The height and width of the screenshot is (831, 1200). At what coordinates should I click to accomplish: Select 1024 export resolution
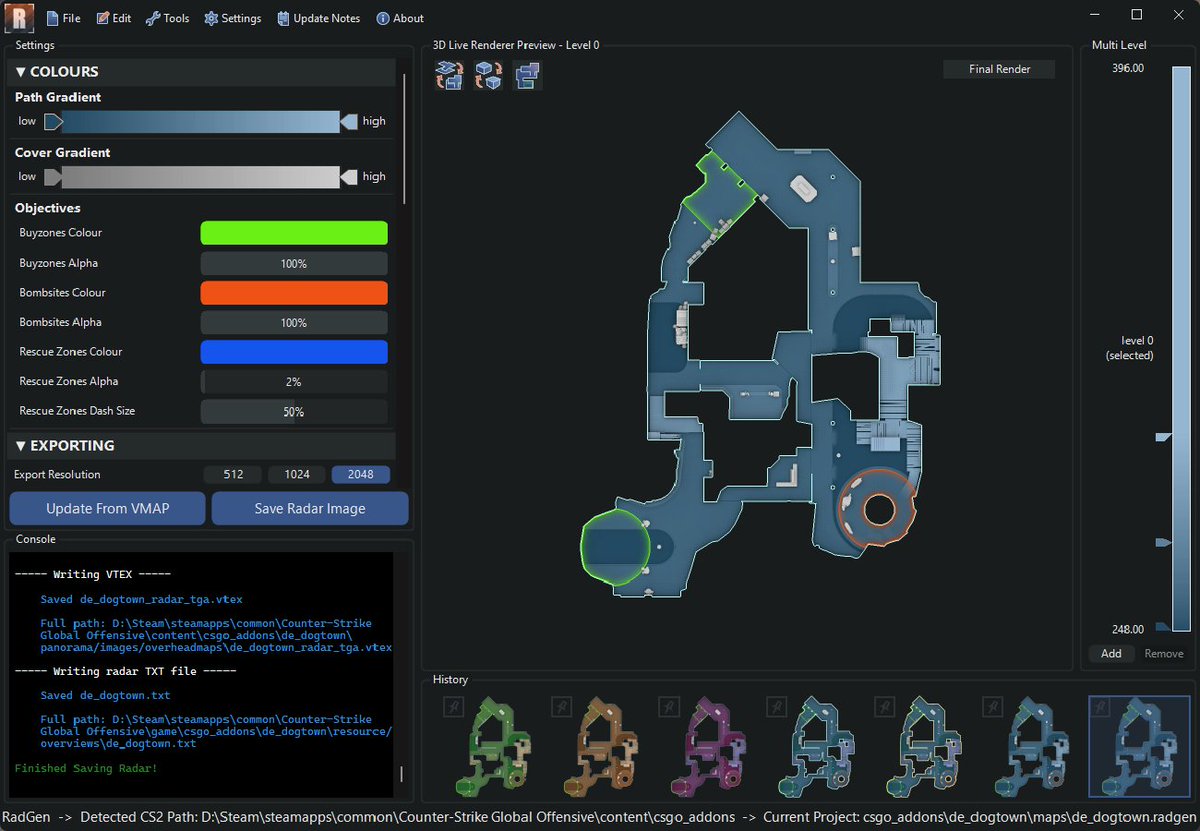(x=297, y=475)
